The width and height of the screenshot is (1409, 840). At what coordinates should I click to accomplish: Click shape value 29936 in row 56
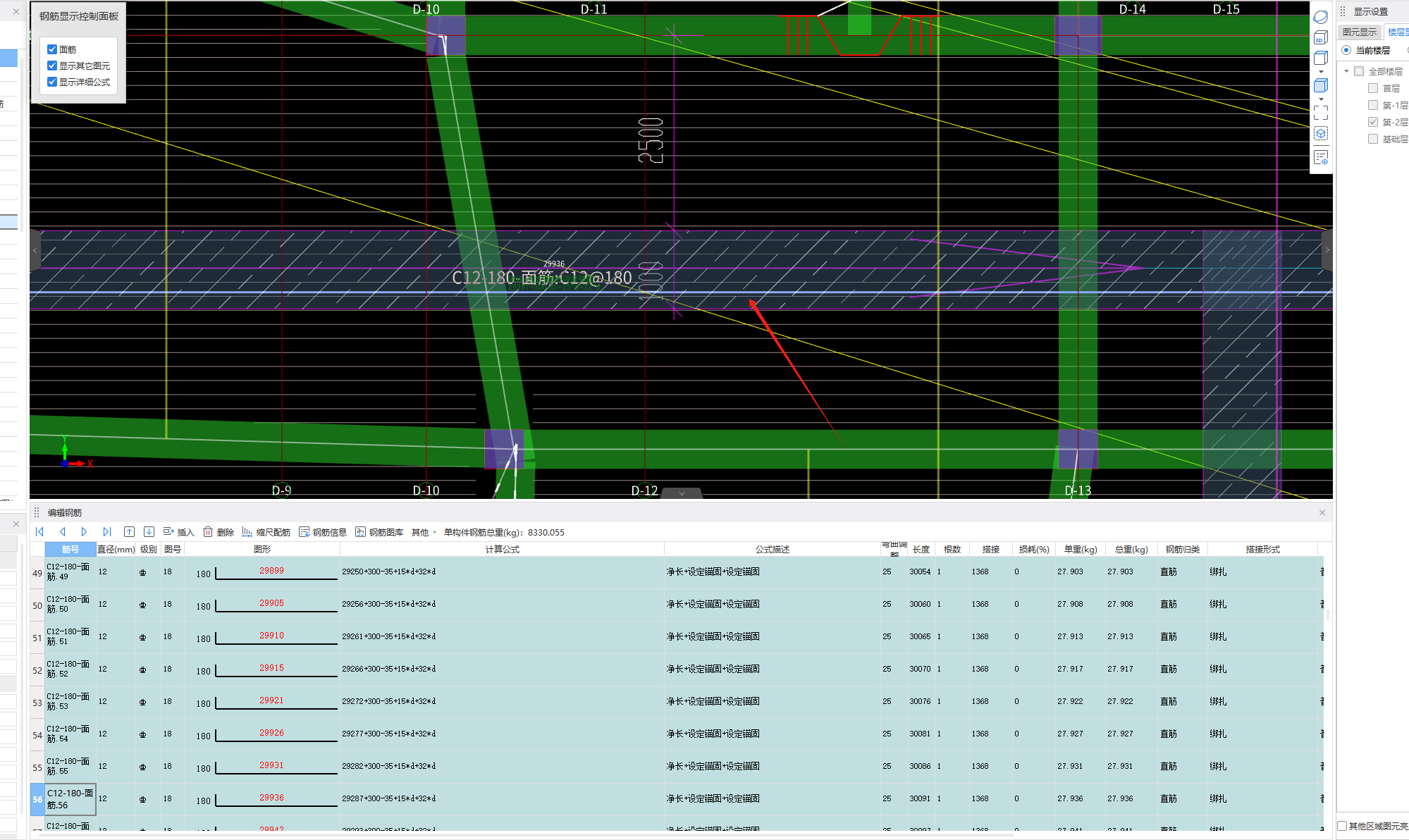[271, 797]
